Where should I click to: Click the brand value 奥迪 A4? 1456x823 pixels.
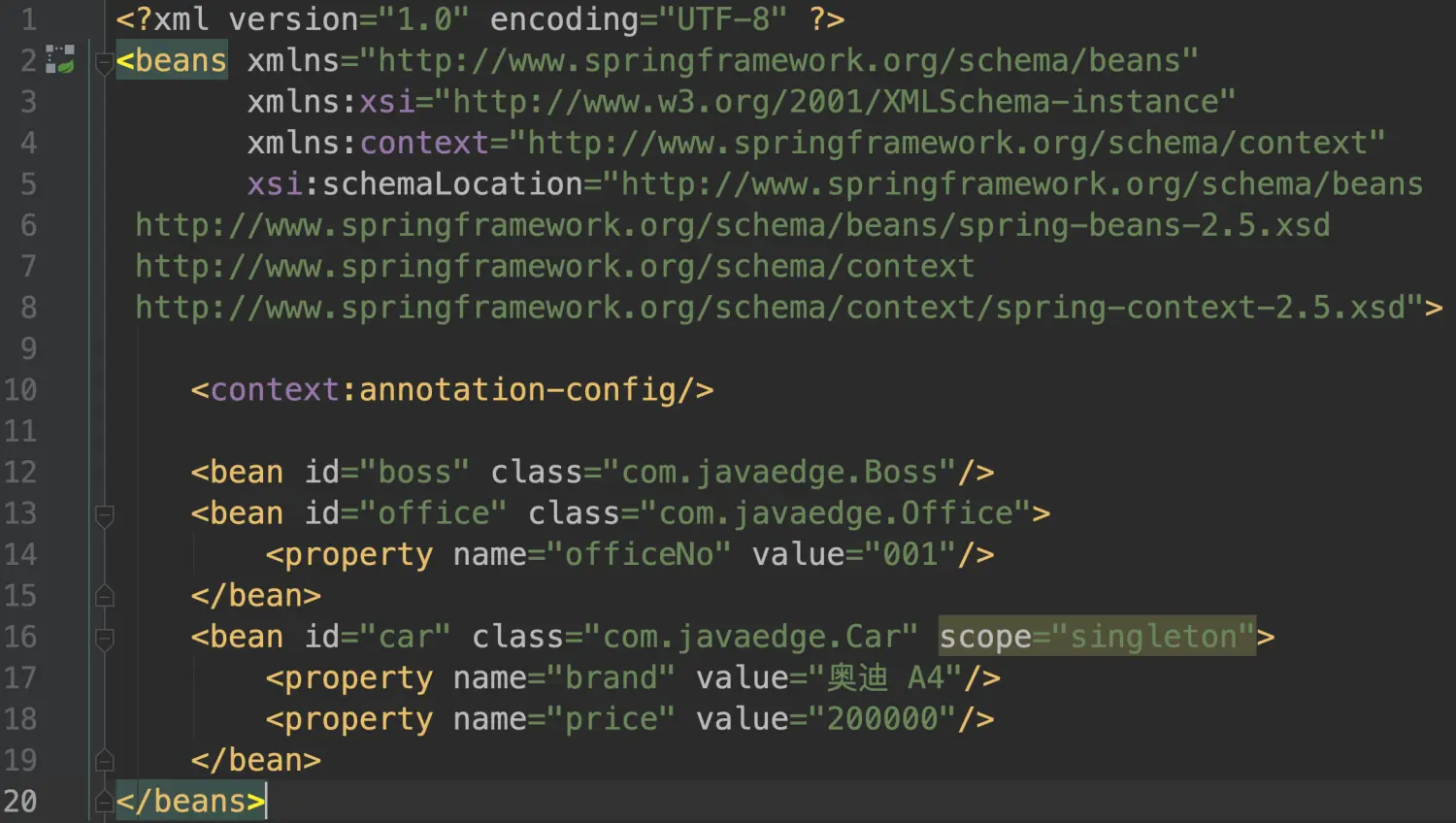point(885,677)
